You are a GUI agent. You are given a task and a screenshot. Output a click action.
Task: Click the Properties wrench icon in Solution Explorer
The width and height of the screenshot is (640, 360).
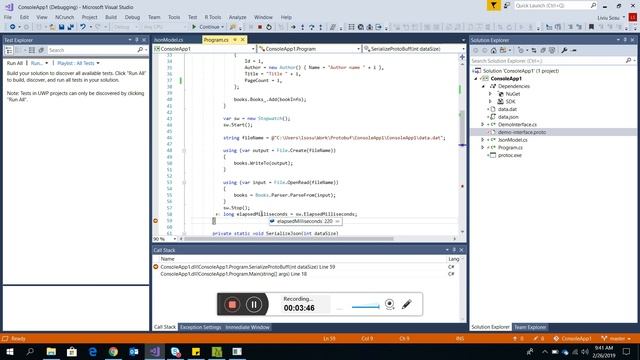pos(564,50)
